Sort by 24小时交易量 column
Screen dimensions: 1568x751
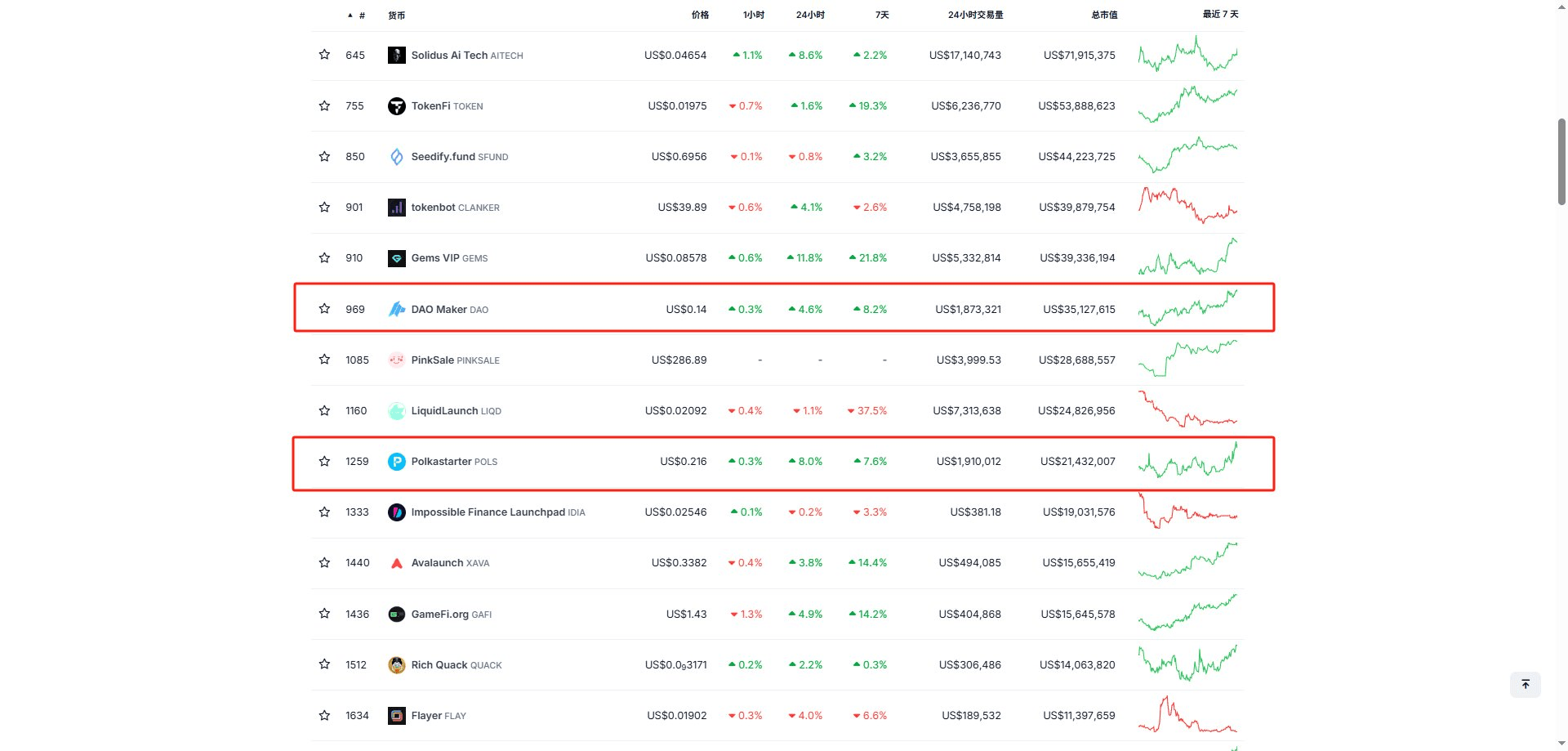[x=976, y=15]
